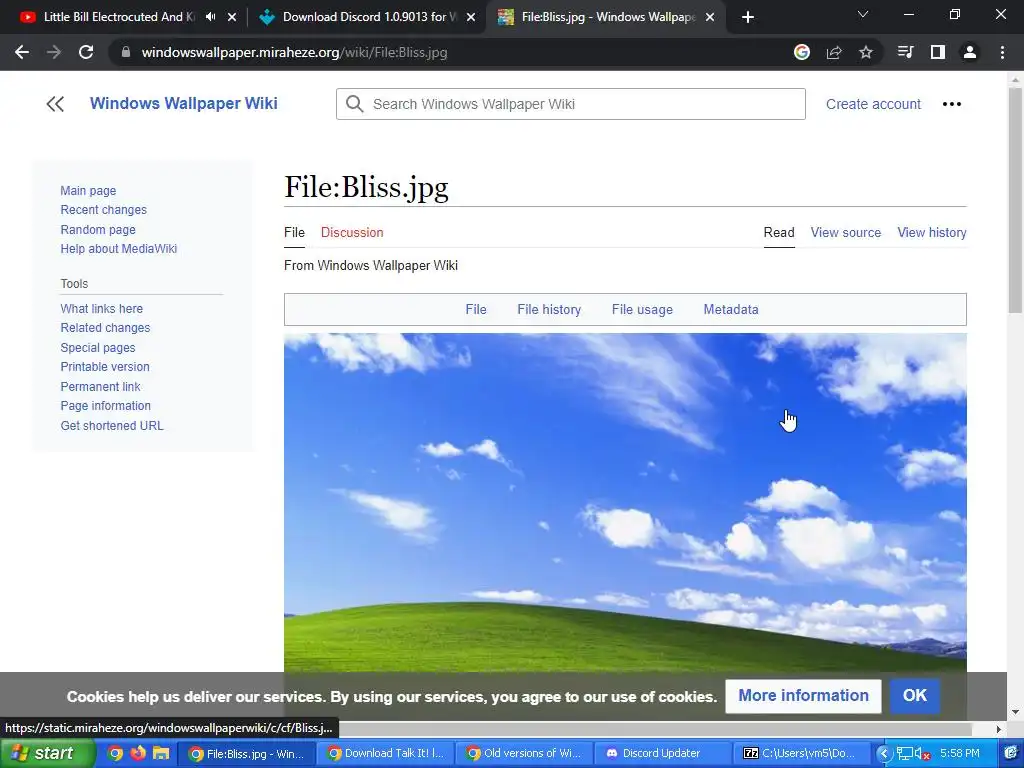Open wiki personal tools ellipsis menu
Screen dimensions: 1024x768
[x=952, y=104]
